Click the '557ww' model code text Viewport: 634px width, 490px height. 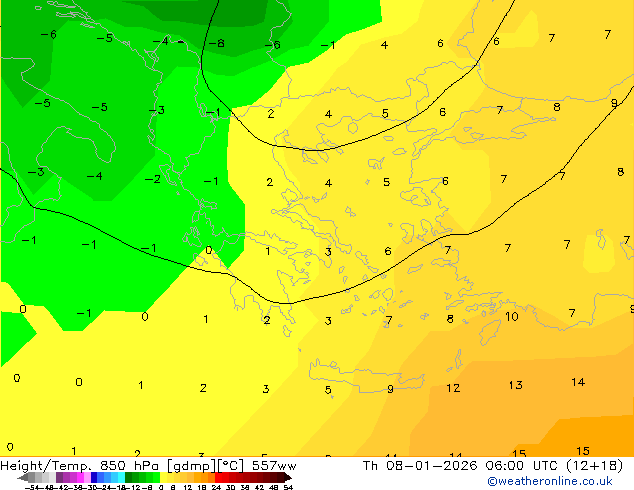click(x=274, y=466)
